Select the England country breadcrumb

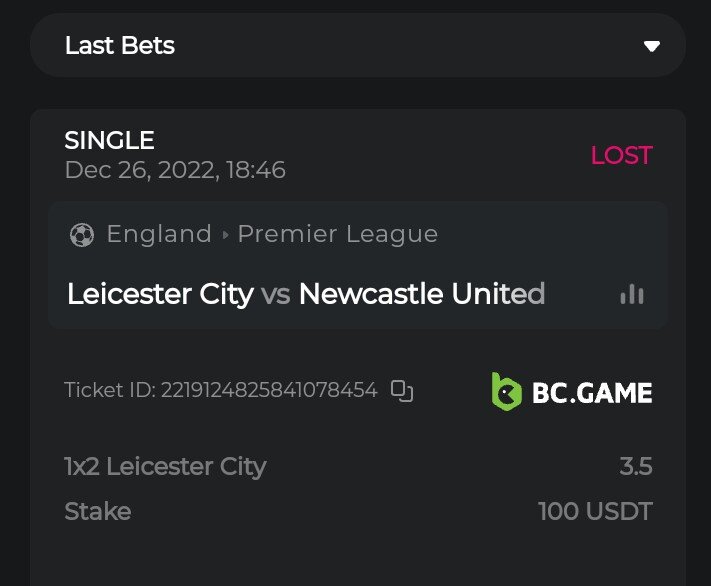click(x=159, y=234)
